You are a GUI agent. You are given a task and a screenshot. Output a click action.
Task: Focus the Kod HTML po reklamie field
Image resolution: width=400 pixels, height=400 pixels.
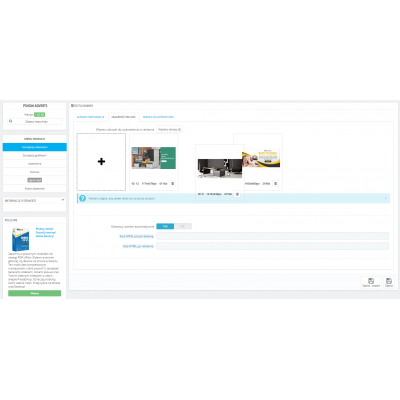click(272, 246)
